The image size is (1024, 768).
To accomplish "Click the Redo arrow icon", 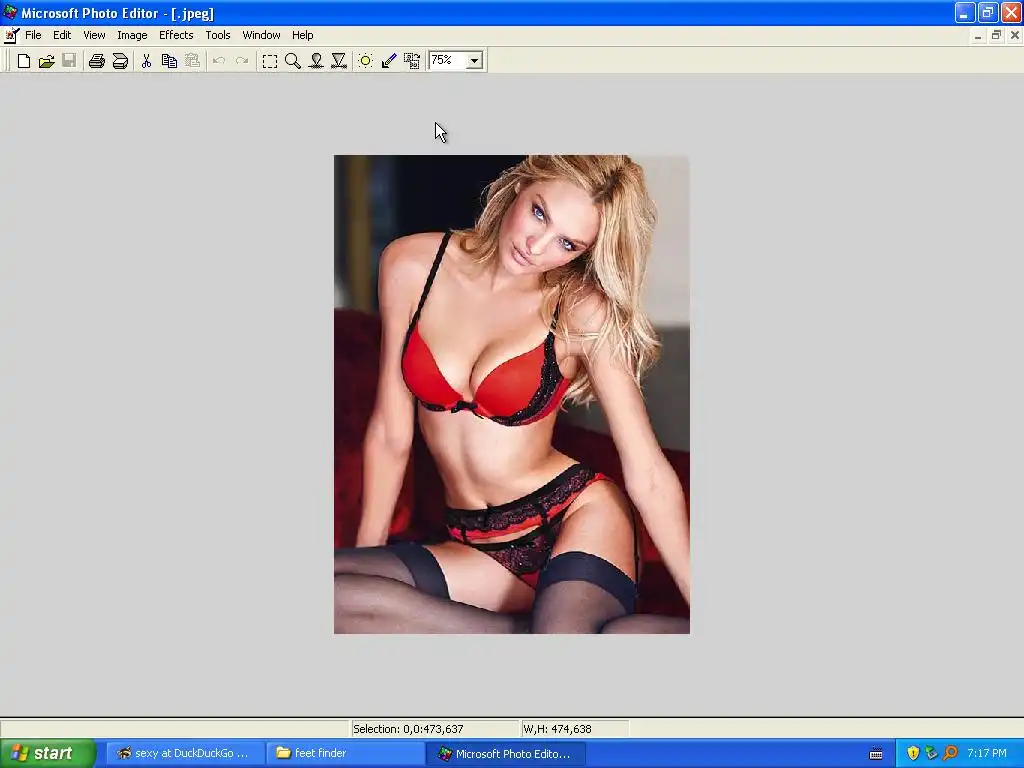I will click(x=242, y=61).
